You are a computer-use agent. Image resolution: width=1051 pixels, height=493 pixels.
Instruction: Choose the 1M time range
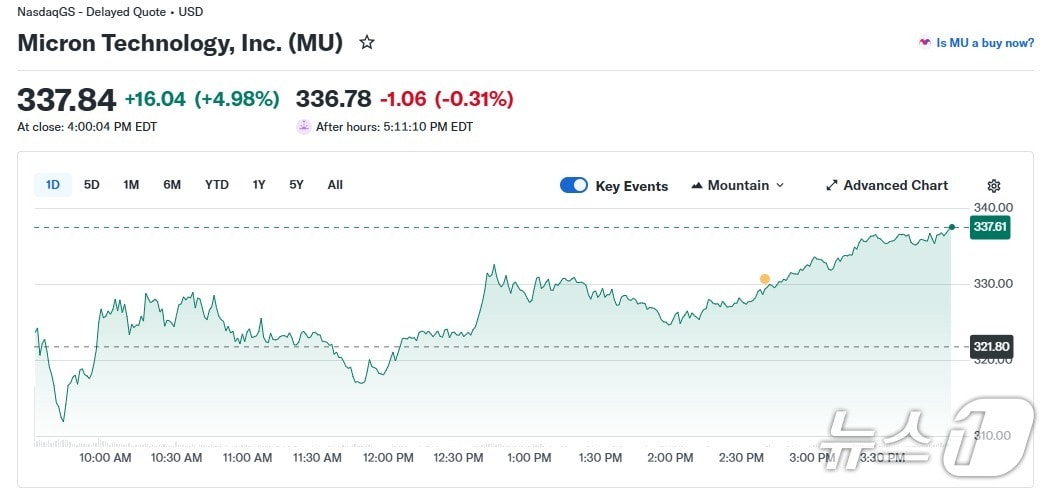[131, 185]
